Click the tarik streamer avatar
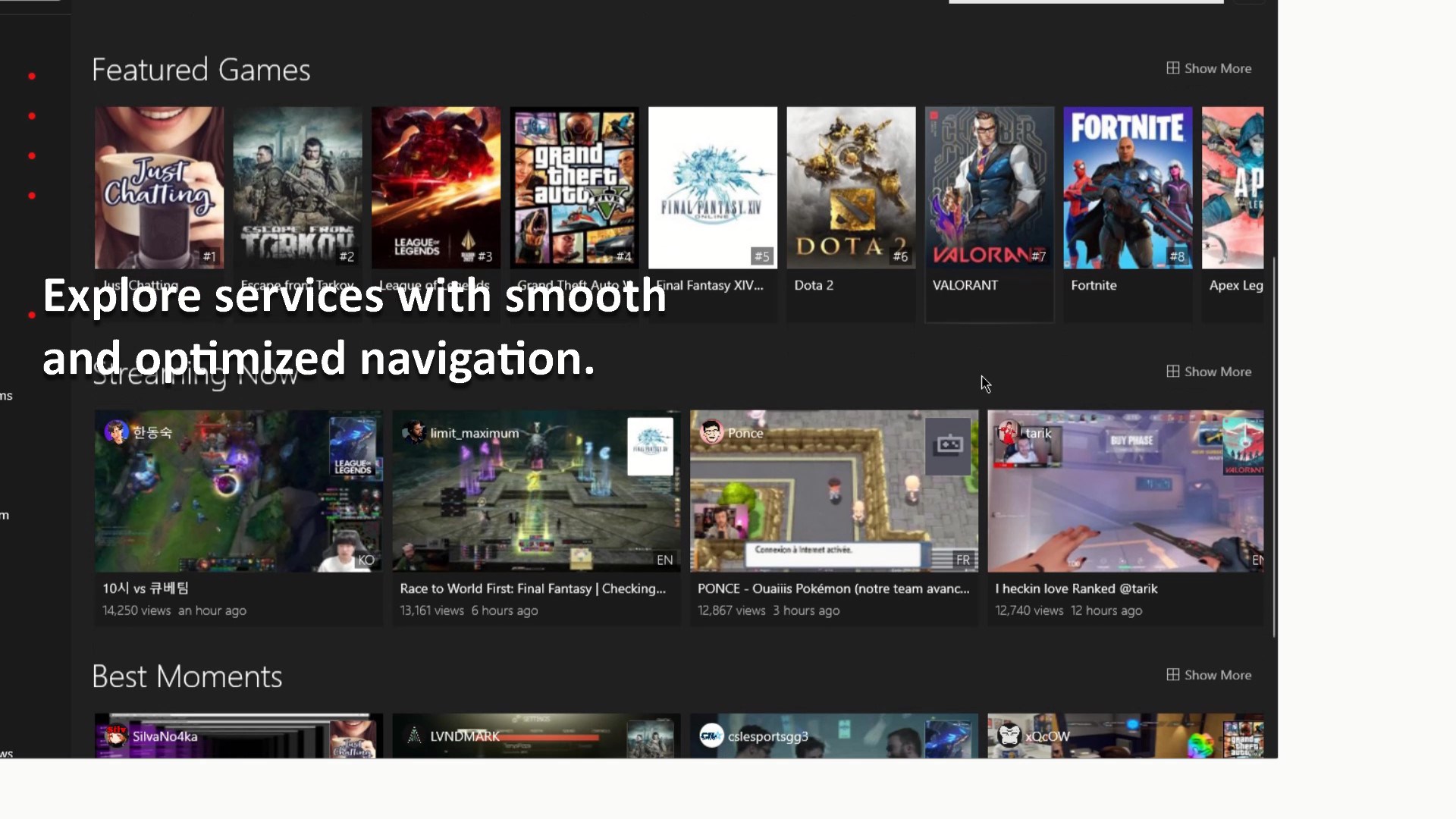Viewport: 1456px width, 819px height. [1008, 432]
